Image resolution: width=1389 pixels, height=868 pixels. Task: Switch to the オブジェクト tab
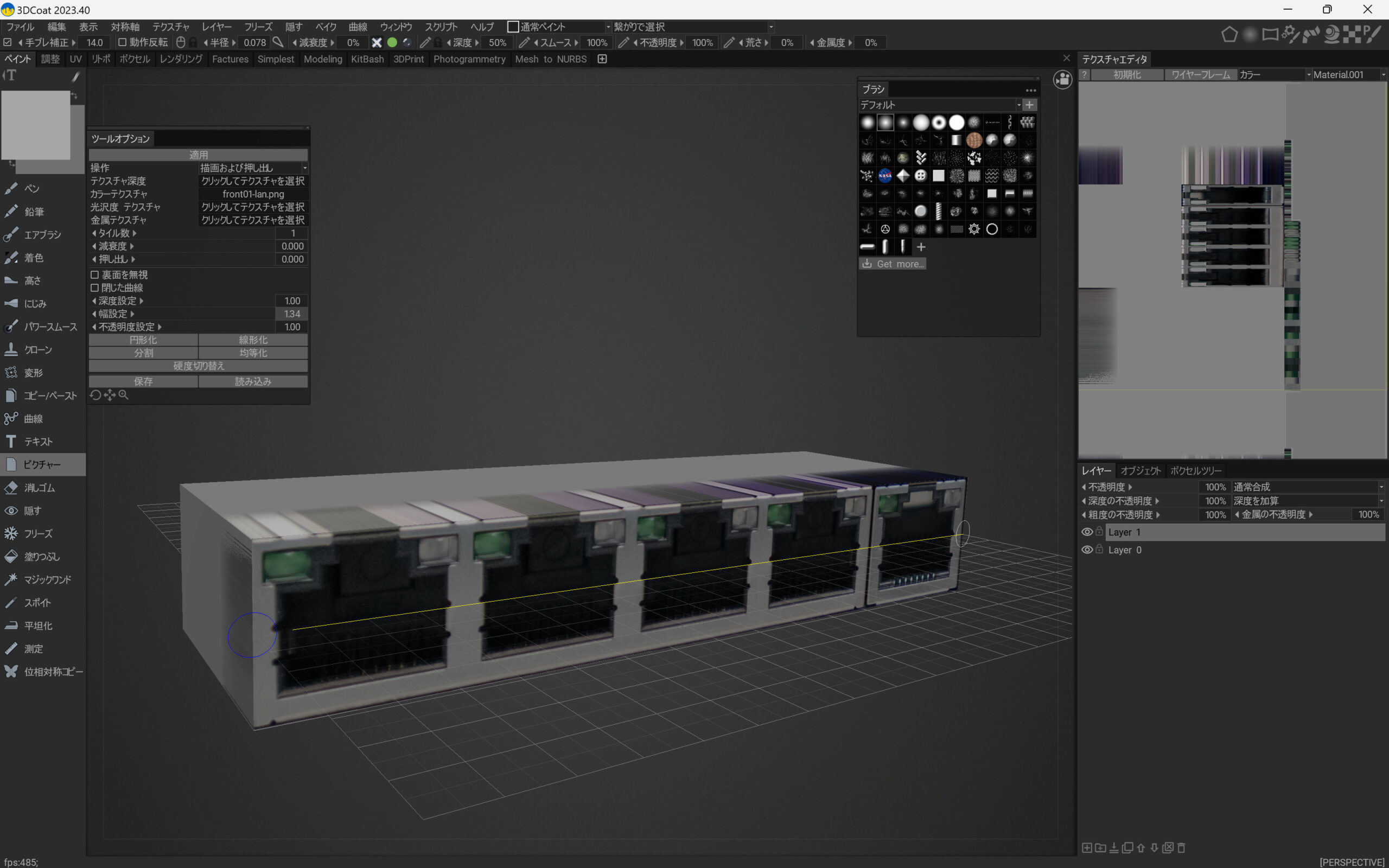click(1140, 471)
